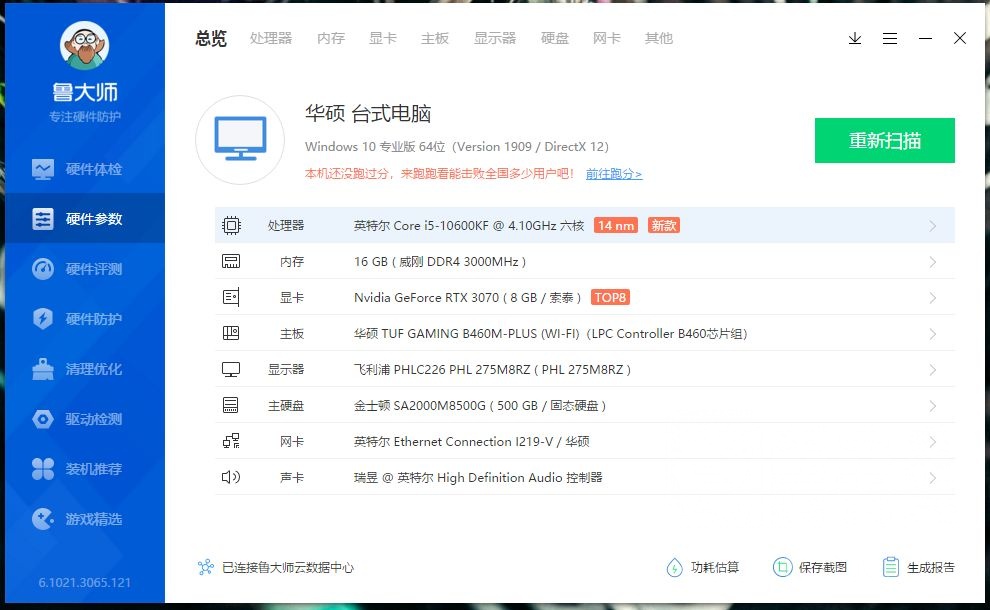This screenshot has height=610, width=990.
Task: Click the 鲁大师 monkey logo
Action: tap(84, 48)
